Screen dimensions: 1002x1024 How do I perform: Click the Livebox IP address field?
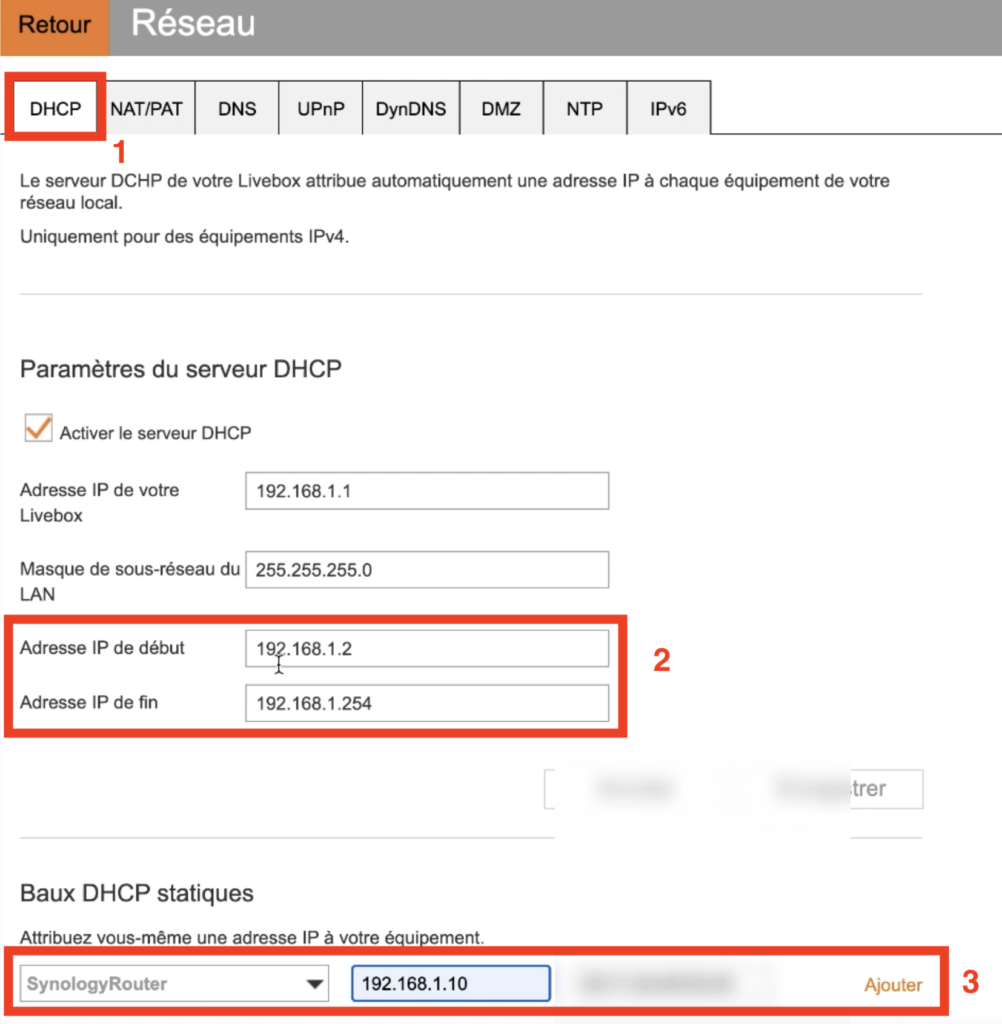(x=427, y=490)
